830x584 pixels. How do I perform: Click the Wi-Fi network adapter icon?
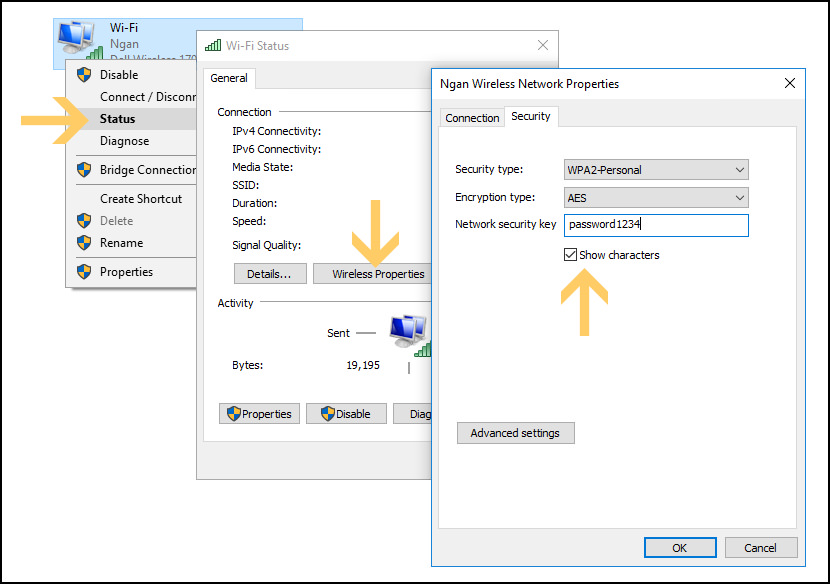pyautogui.click(x=78, y=38)
